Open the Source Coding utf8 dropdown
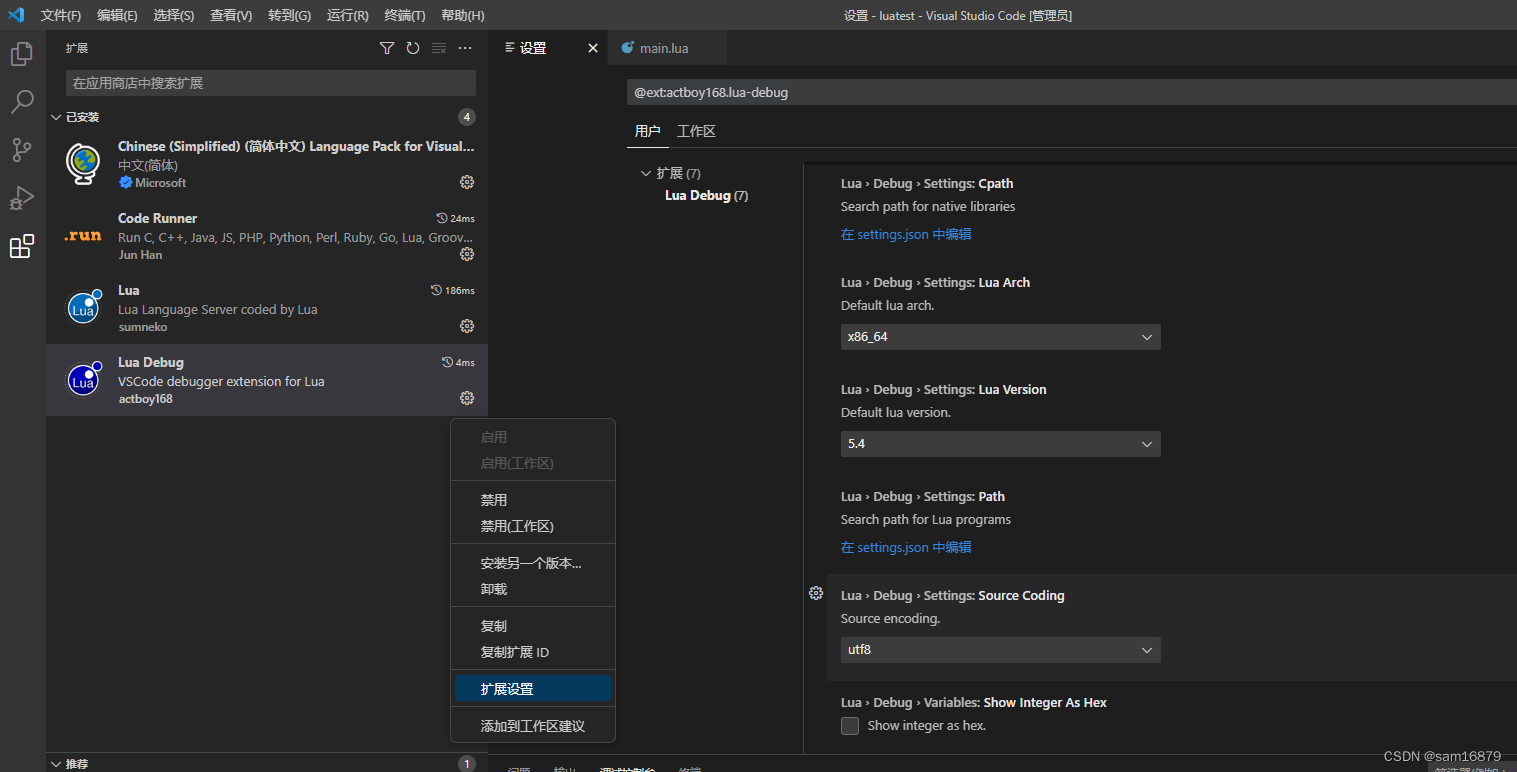The height and width of the screenshot is (772, 1517). pyautogui.click(x=1000, y=650)
